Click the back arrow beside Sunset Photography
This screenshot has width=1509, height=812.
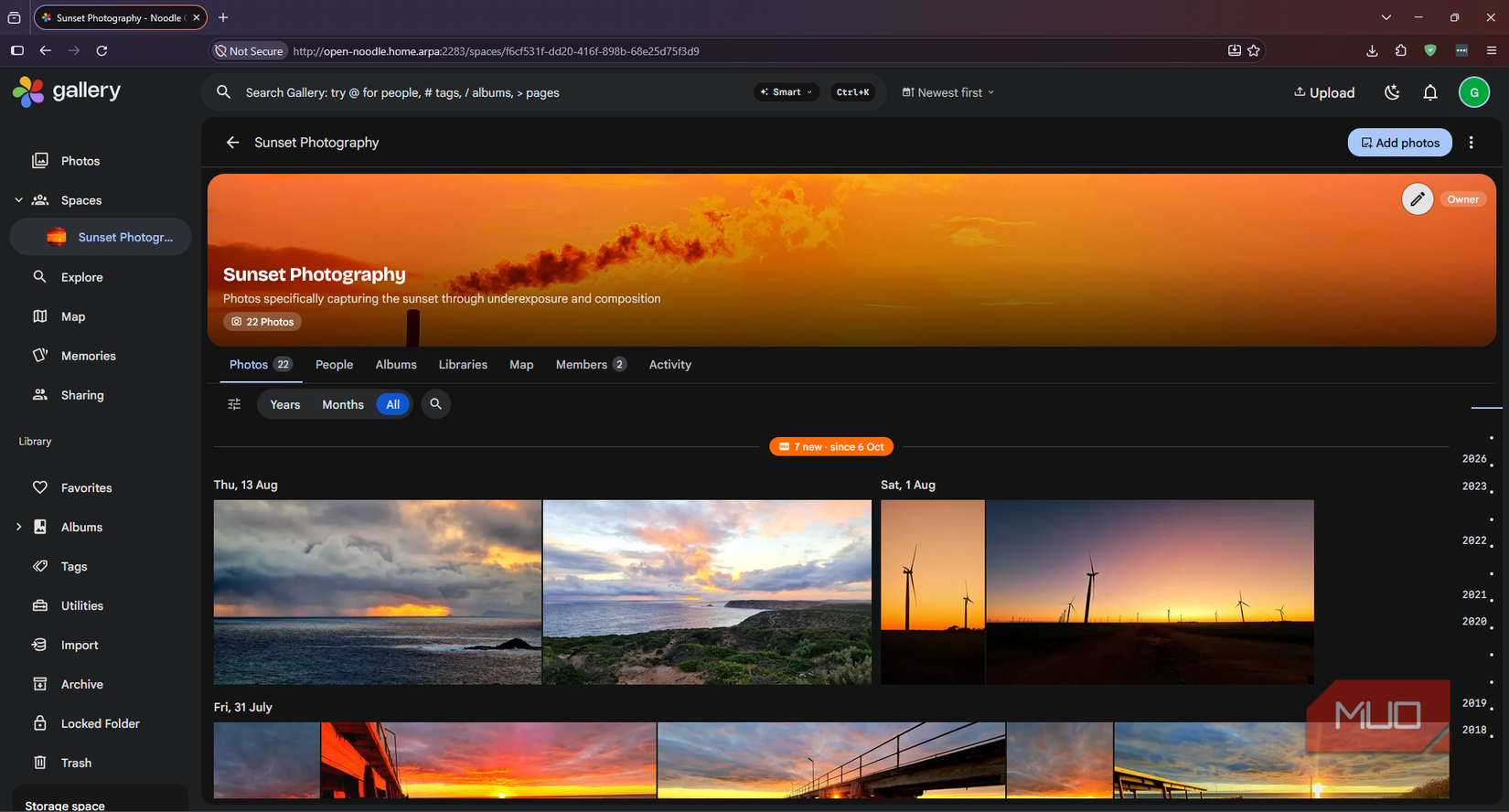pyautogui.click(x=232, y=143)
